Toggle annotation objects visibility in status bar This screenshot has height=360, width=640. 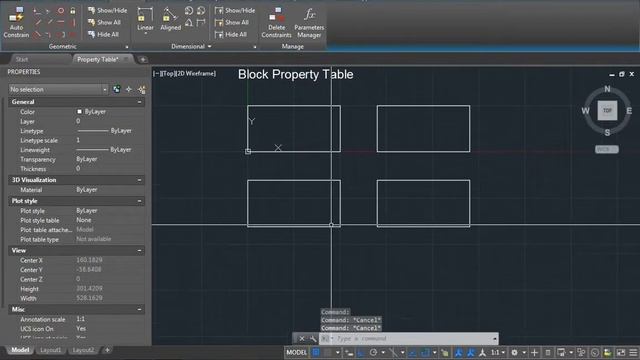coord(458,352)
